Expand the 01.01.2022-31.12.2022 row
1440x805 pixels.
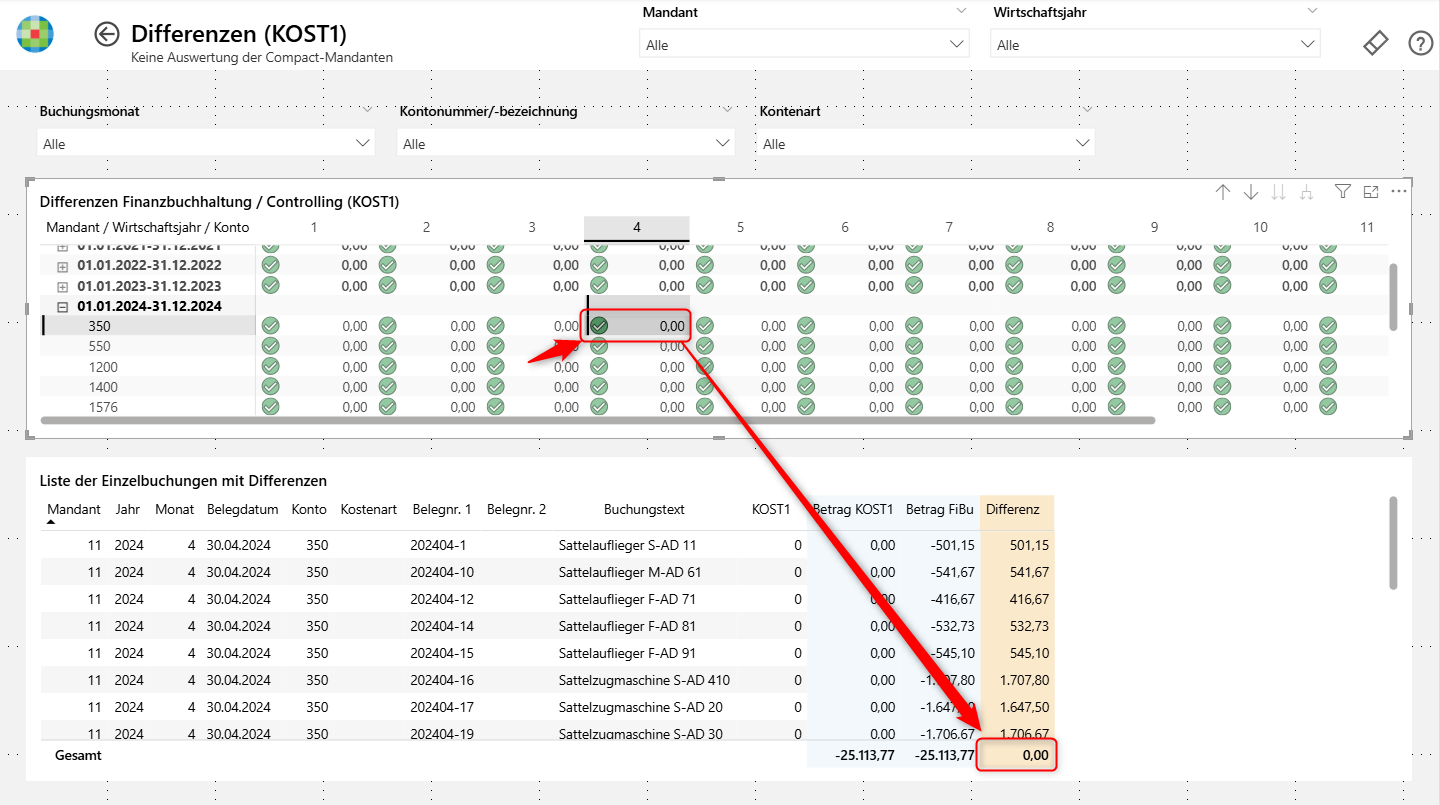(62, 266)
